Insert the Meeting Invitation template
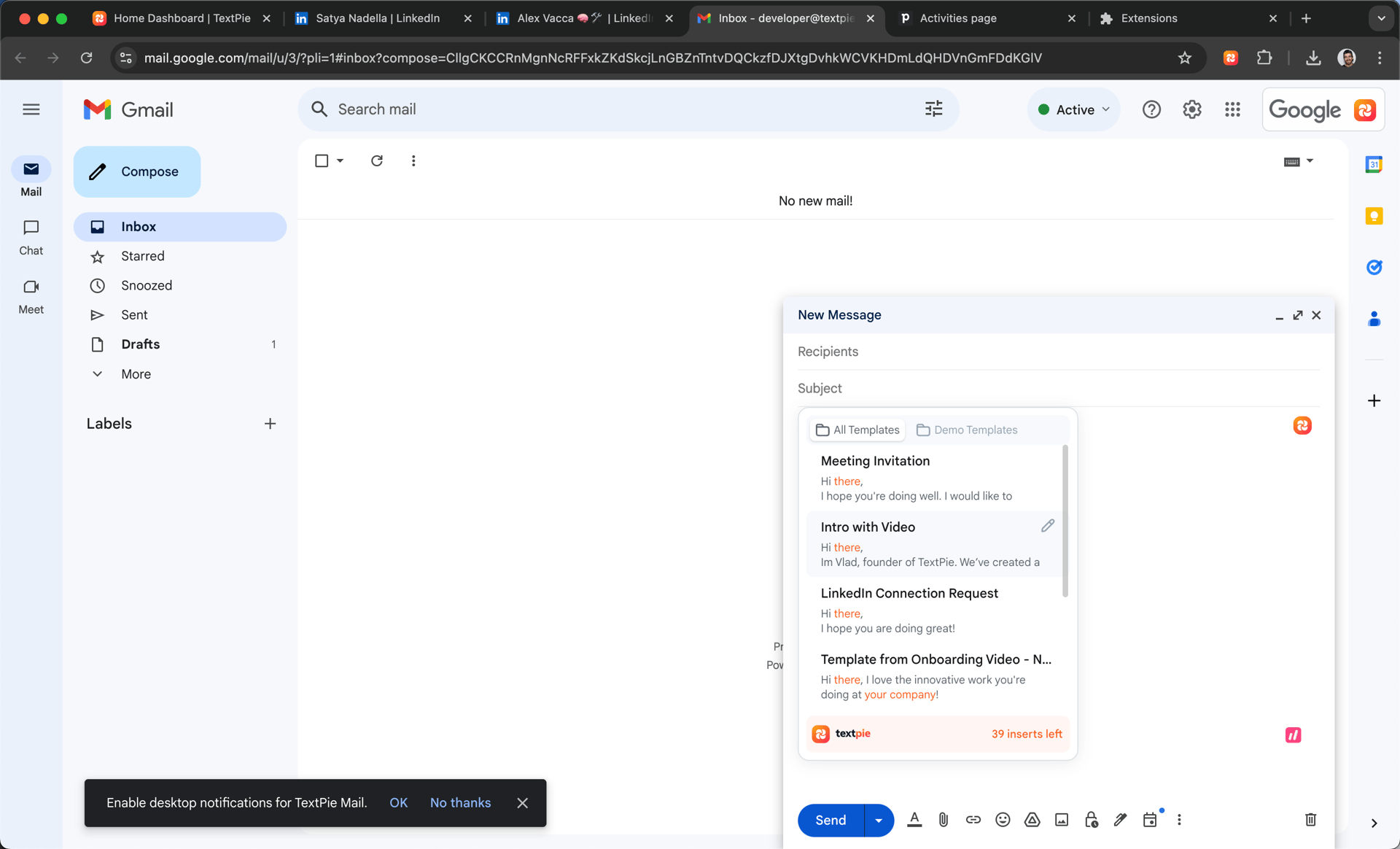The image size is (1400, 849). [x=935, y=478]
